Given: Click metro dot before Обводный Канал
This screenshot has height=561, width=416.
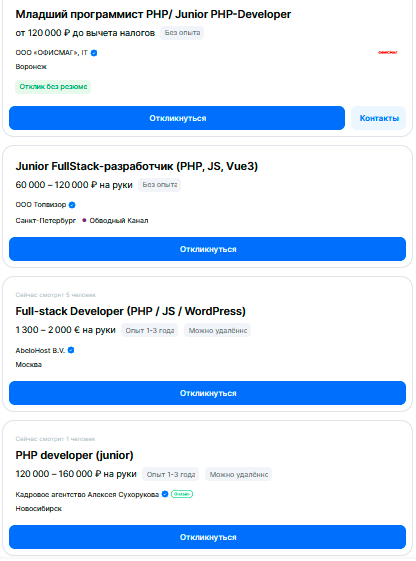Looking at the screenshot, I should 84,220.
